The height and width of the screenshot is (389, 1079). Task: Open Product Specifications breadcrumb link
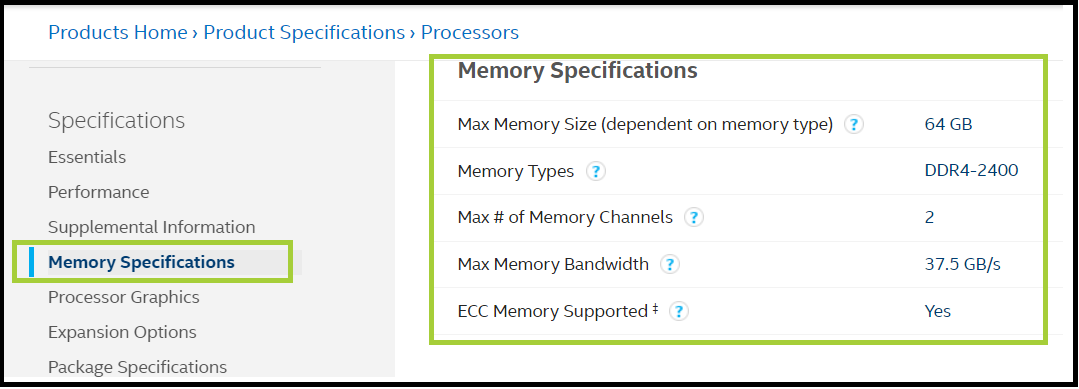304,32
